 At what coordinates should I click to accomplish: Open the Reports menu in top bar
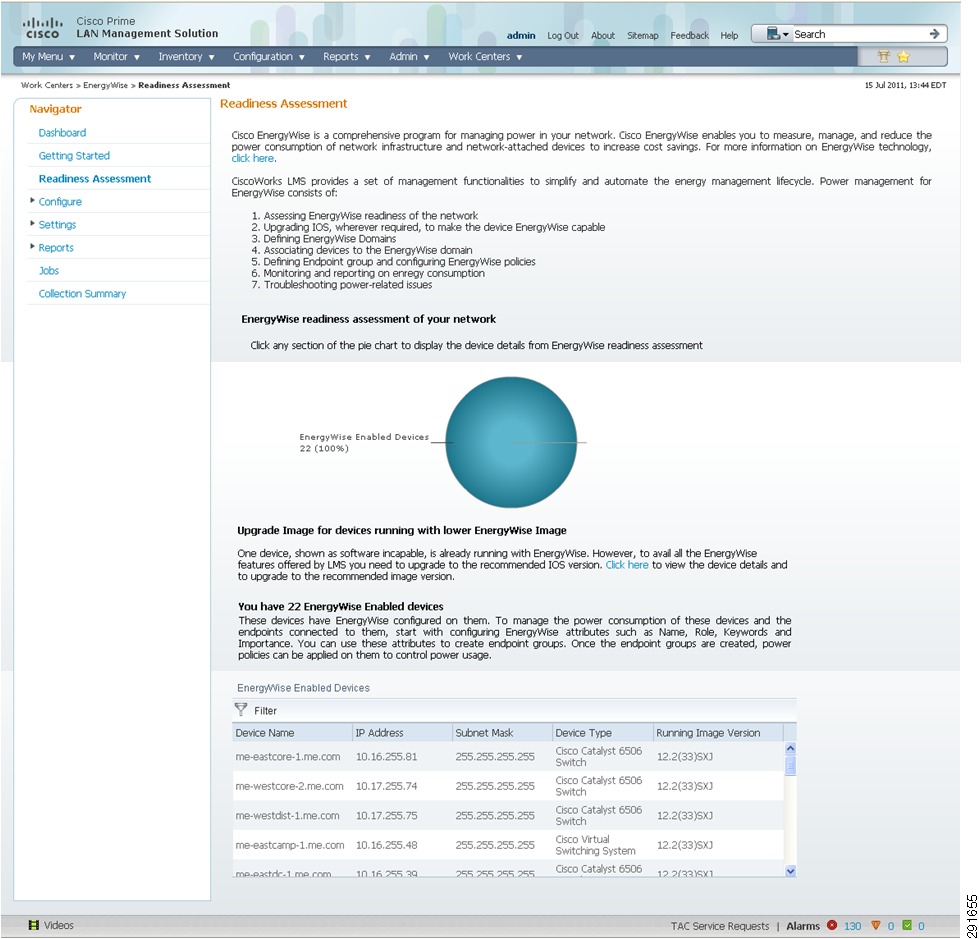pyautogui.click(x=347, y=57)
